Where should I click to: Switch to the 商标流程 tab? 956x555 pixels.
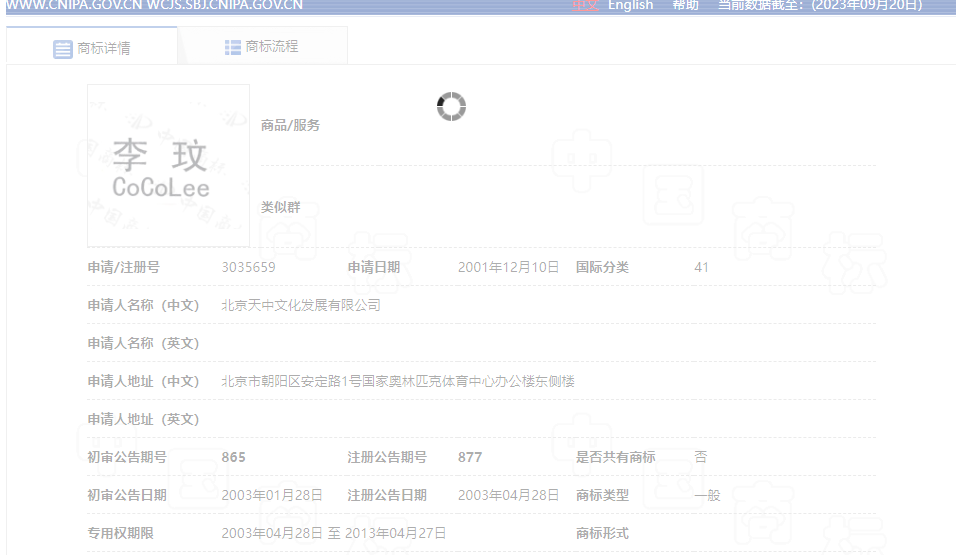pyautogui.click(x=262, y=46)
